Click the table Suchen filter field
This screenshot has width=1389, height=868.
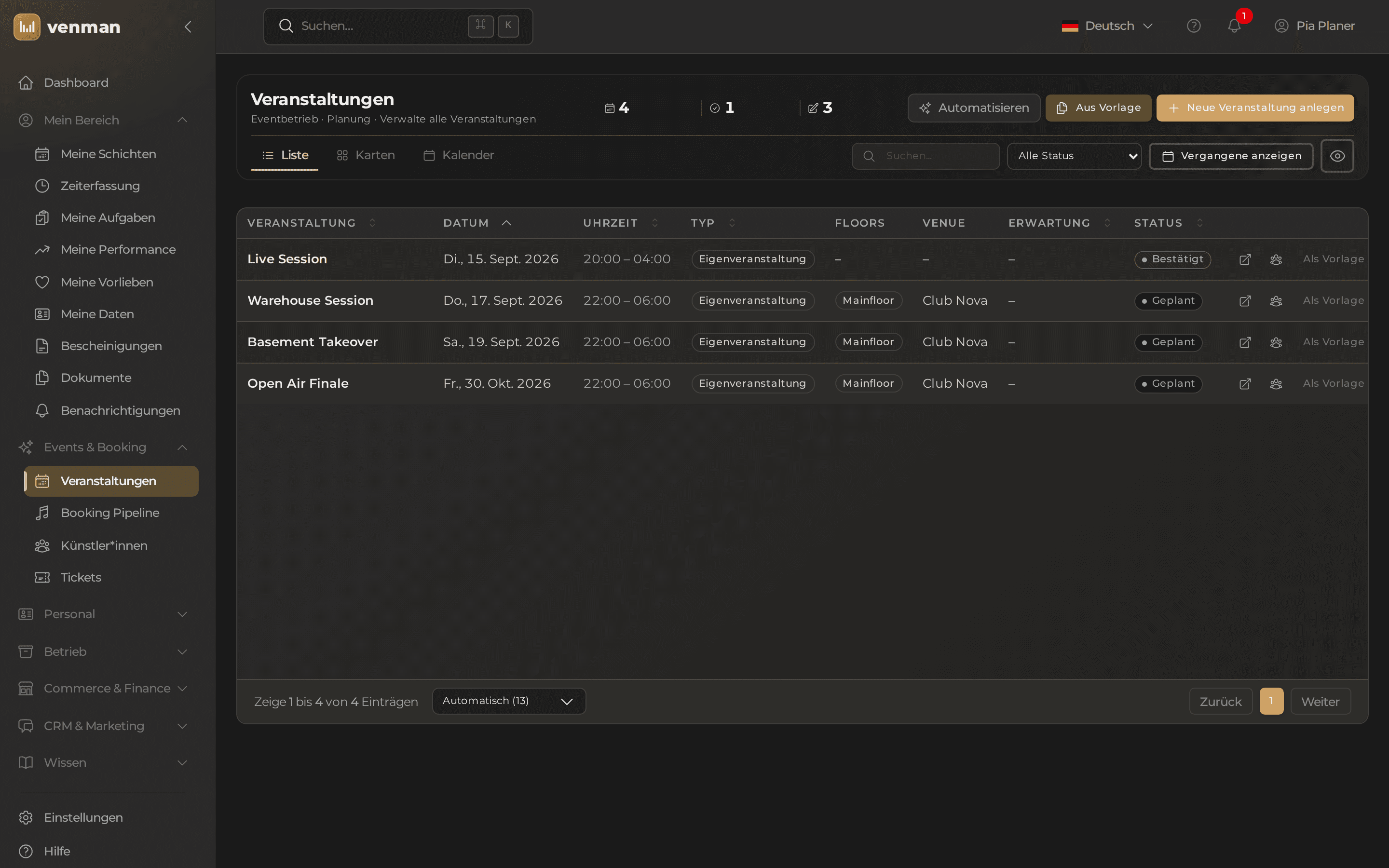click(925, 156)
